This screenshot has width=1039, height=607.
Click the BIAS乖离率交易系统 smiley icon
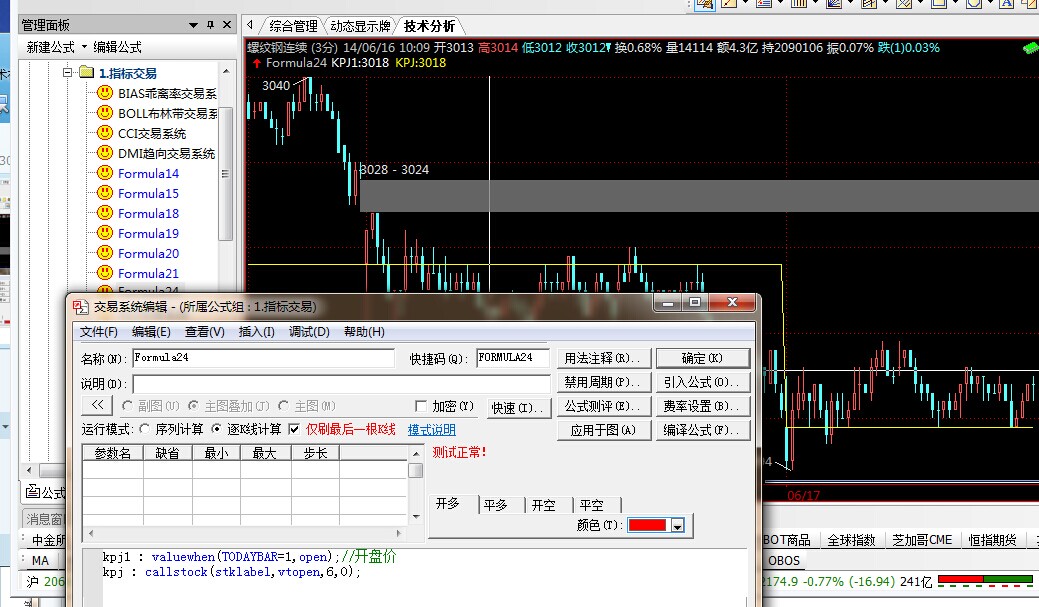104,93
